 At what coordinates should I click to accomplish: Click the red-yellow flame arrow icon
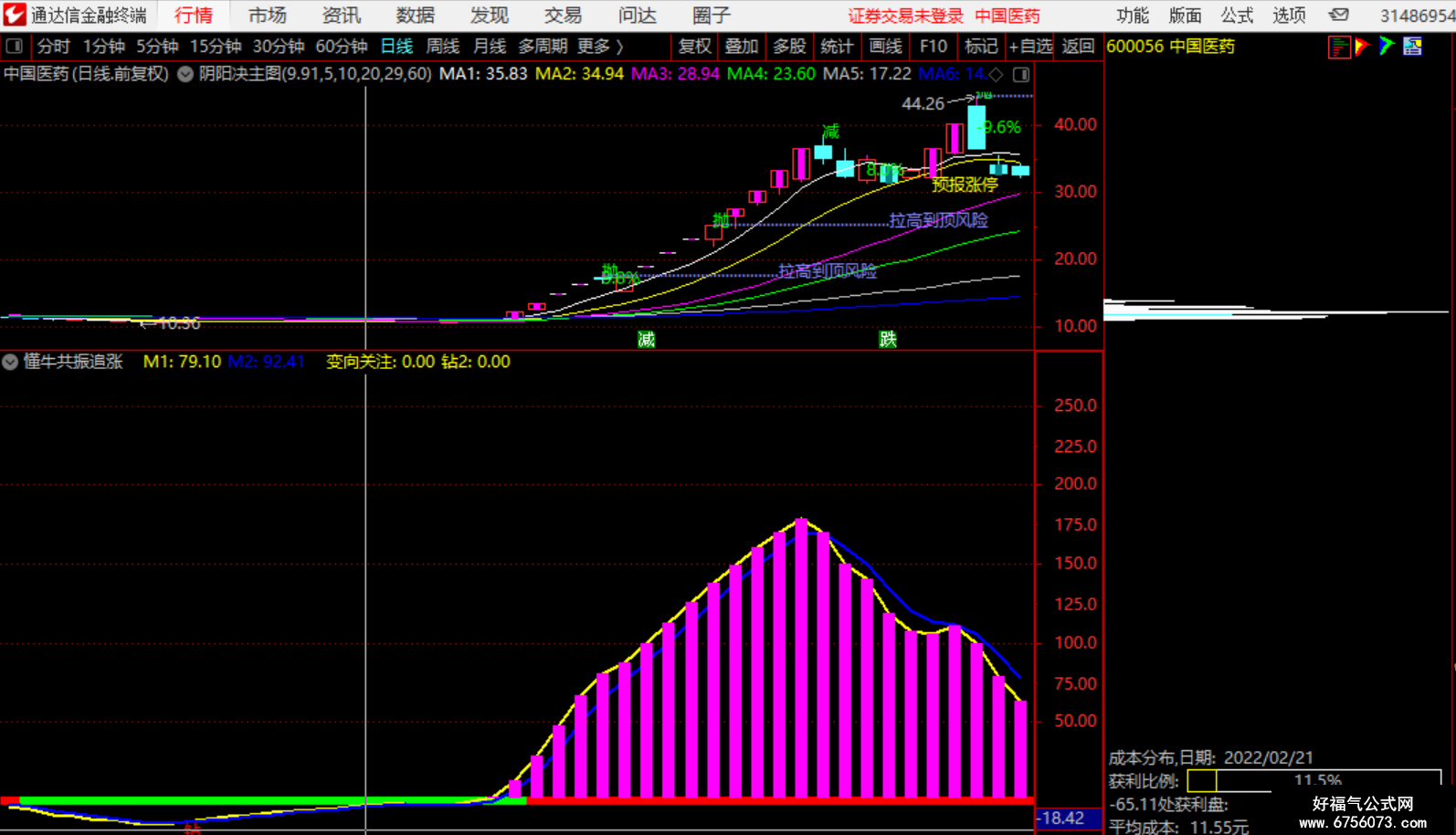(x=1362, y=47)
